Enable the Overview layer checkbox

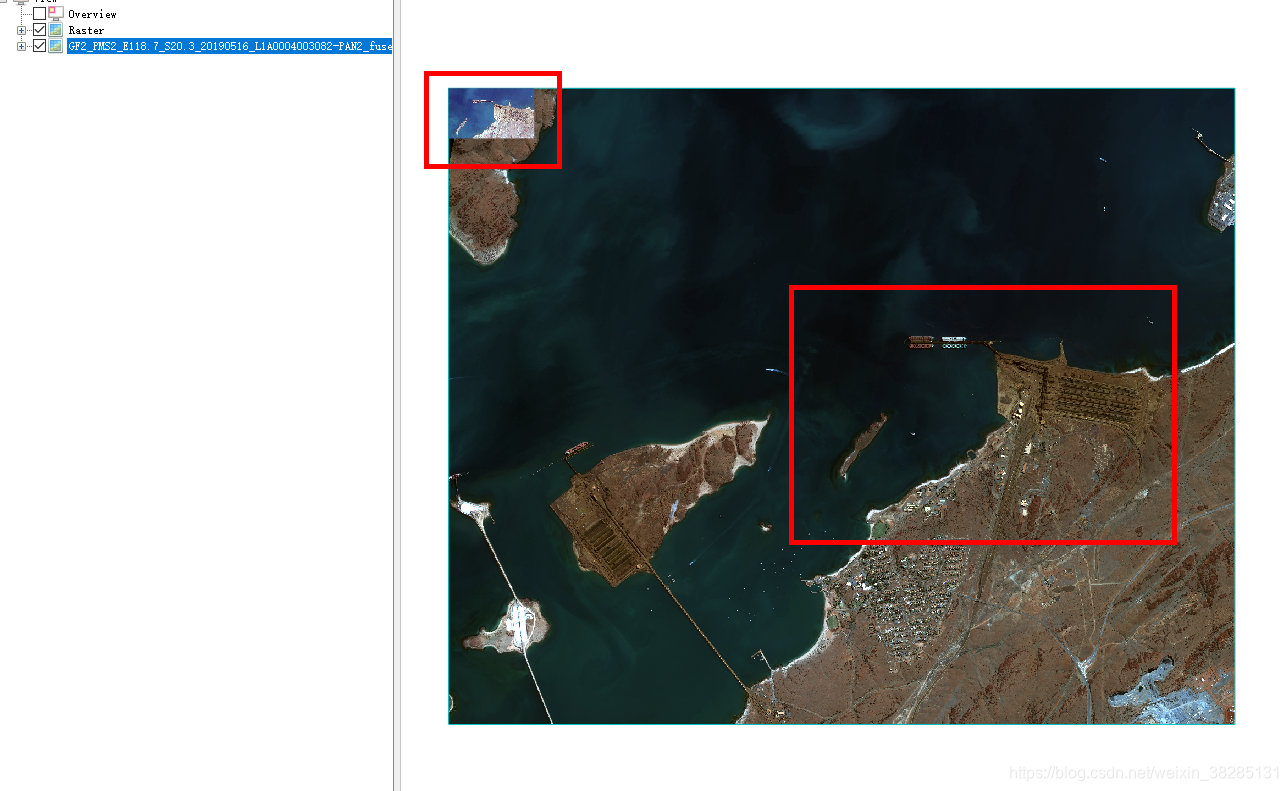[x=39, y=14]
